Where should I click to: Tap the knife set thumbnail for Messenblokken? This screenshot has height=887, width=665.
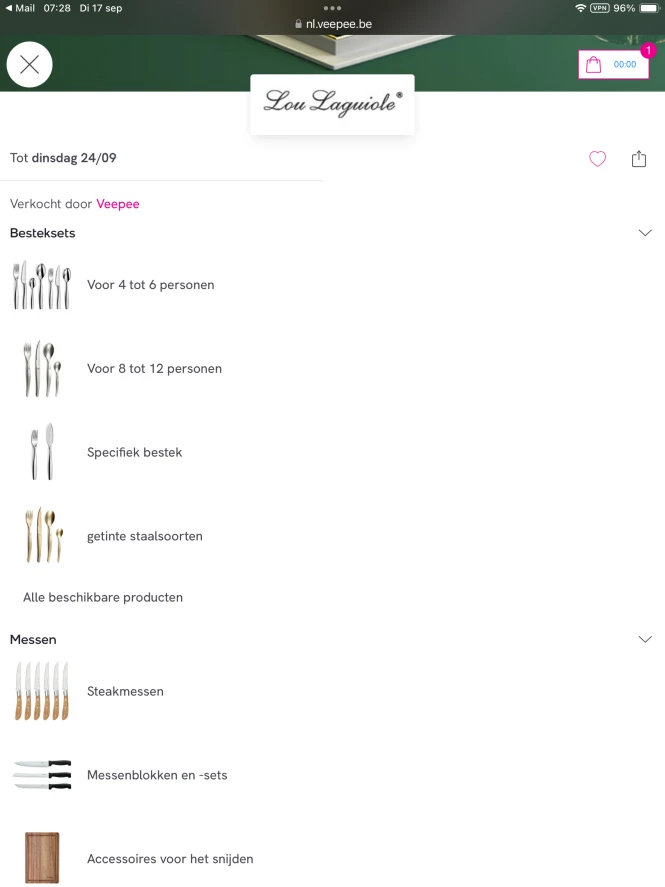[x=42, y=775]
